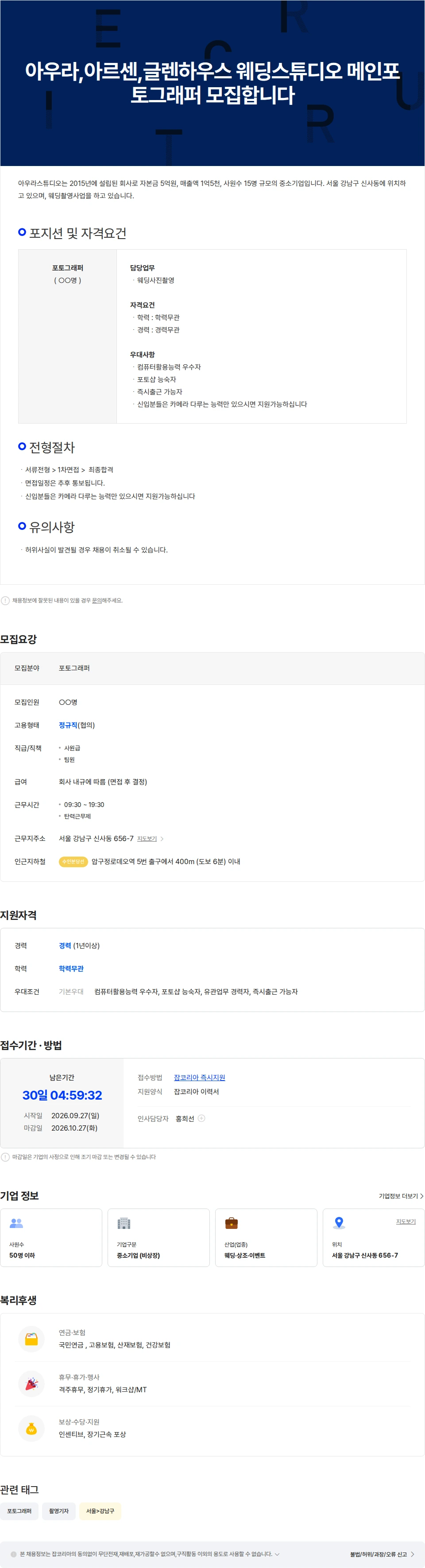
Task: Click the 학력무관 education text
Action: (71, 969)
